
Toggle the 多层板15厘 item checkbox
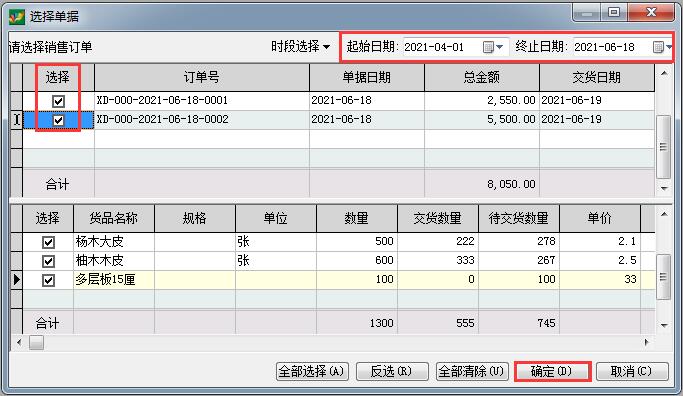[48, 280]
